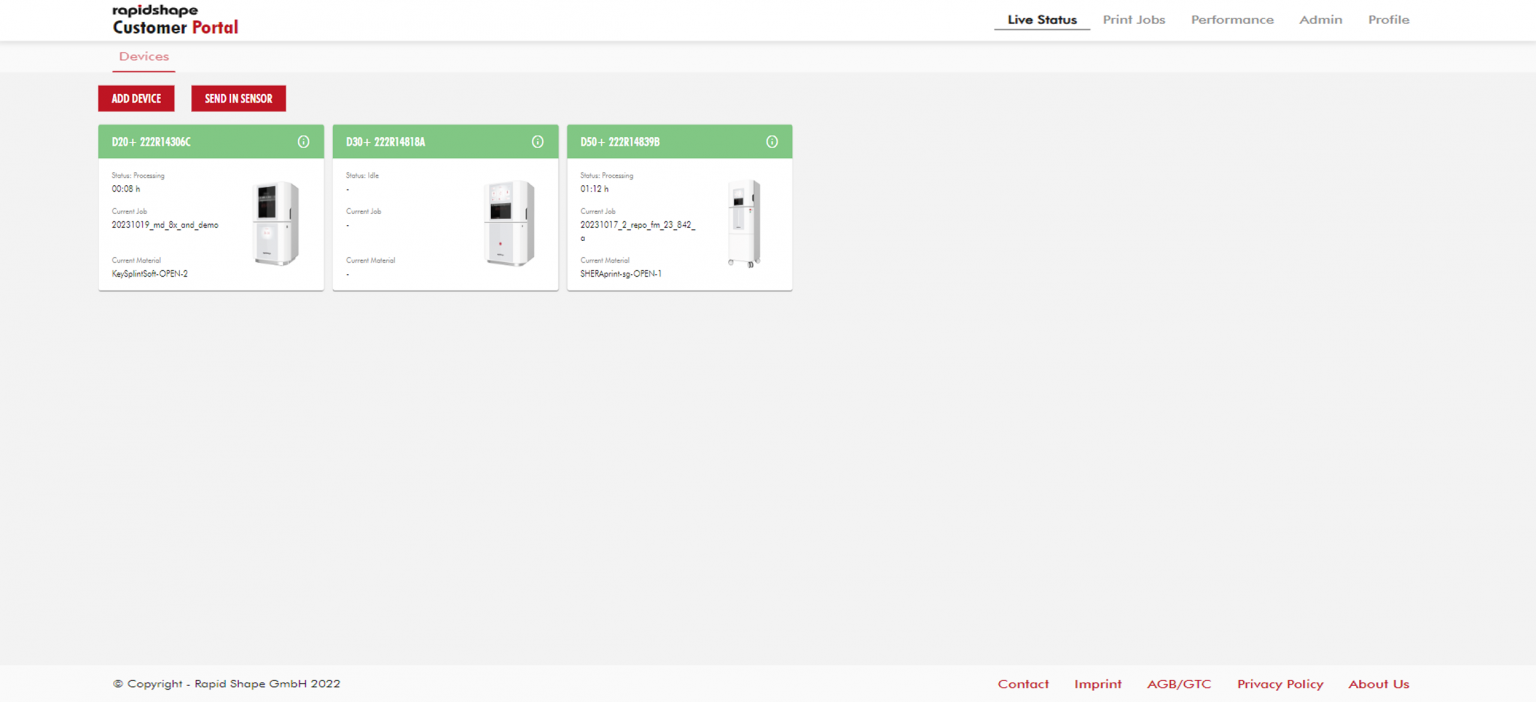
Task: Click the About Us footer link
Action: (x=1378, y=684)
